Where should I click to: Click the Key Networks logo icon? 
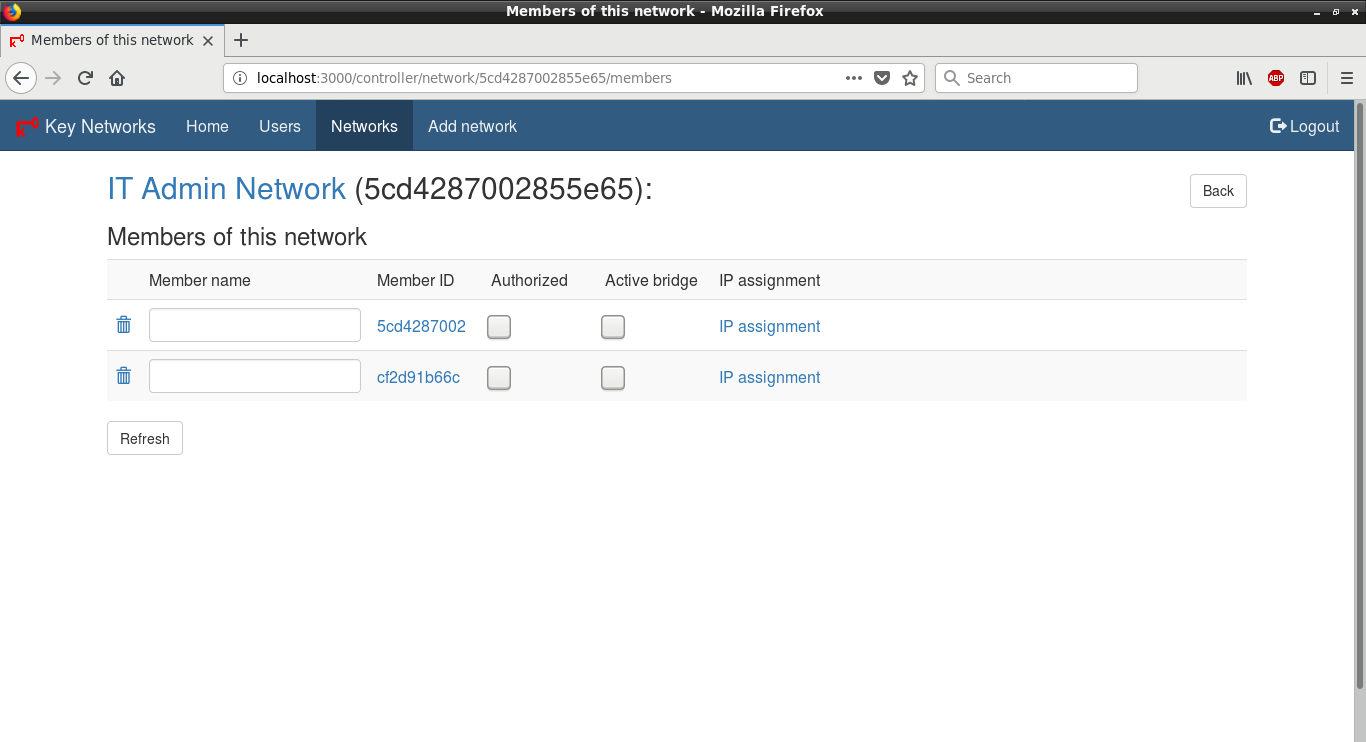(x=26, y=127)
